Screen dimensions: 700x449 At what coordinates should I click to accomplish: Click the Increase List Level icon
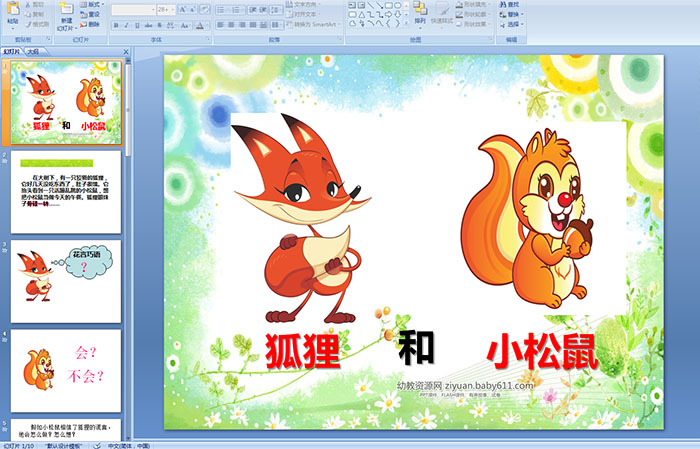[263, 10]
